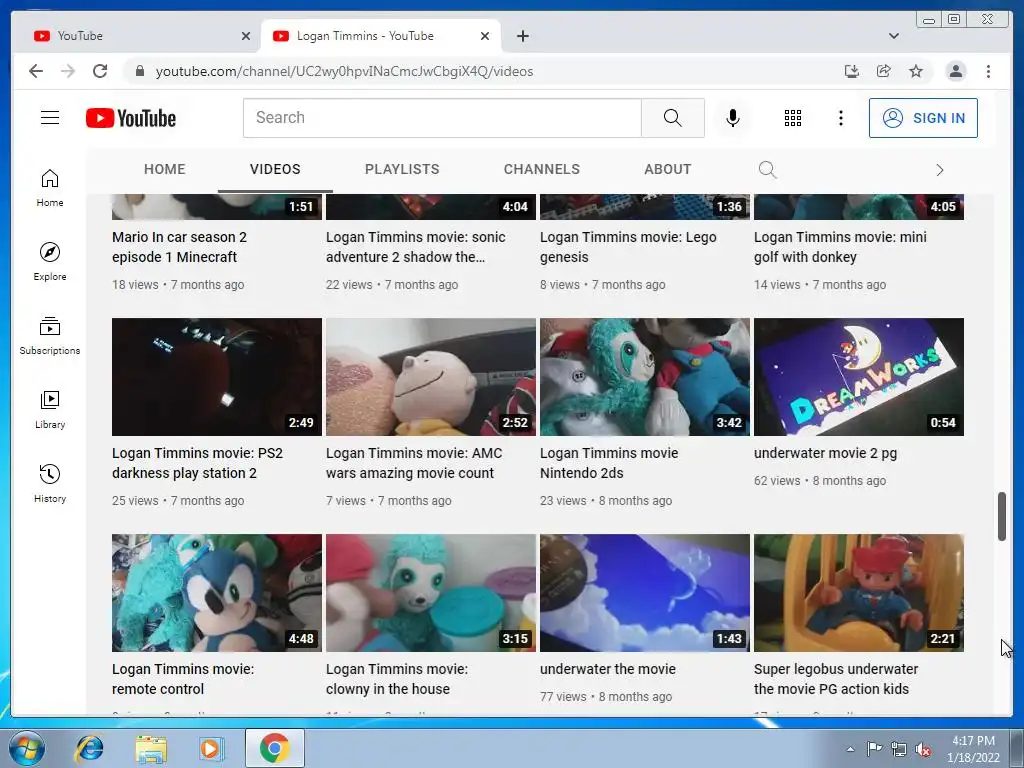The image size is (1024, 768).
Task: Reload the page
Action: 100,71
